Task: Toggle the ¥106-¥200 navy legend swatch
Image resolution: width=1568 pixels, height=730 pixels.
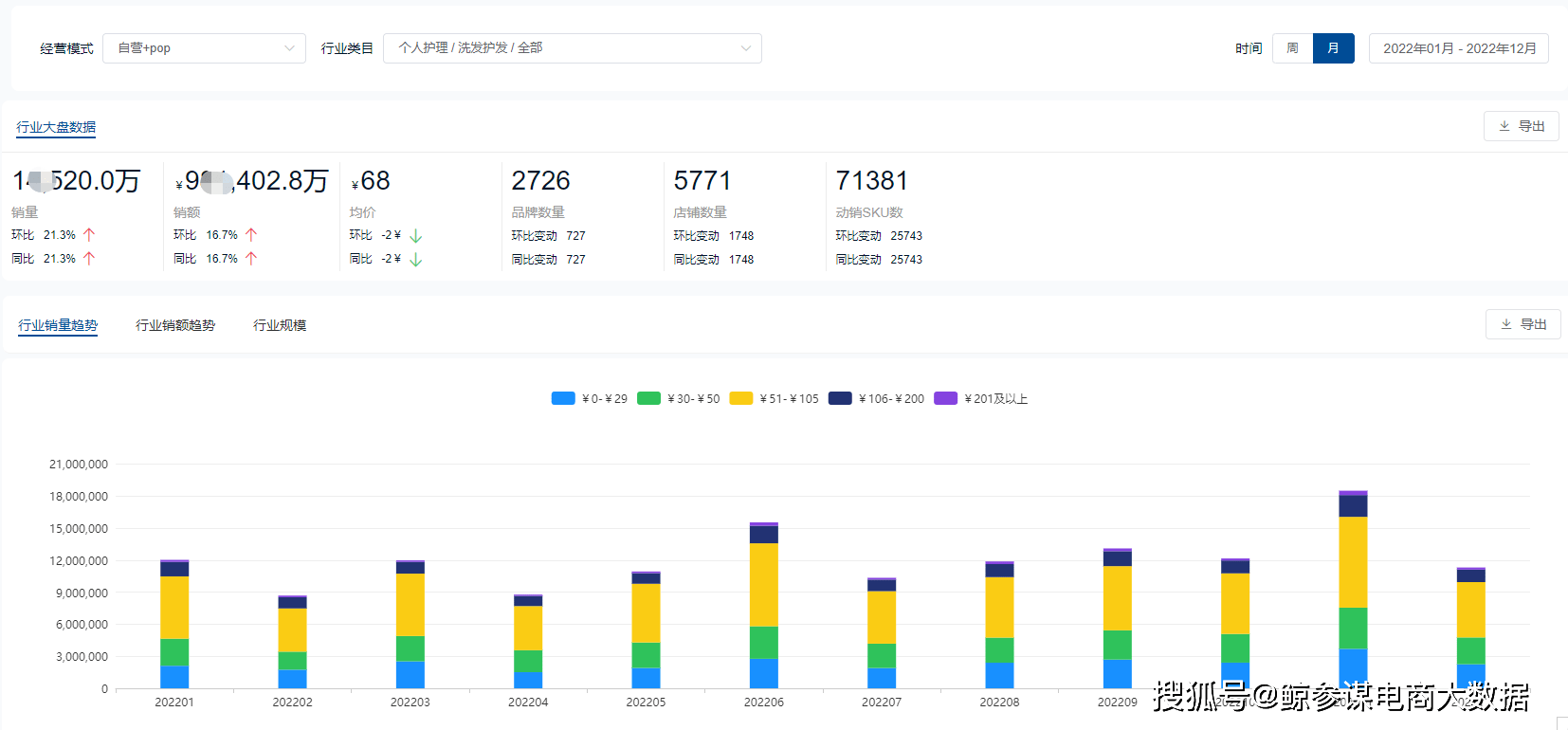Action: pyautogui.click(x=840, y=398)
